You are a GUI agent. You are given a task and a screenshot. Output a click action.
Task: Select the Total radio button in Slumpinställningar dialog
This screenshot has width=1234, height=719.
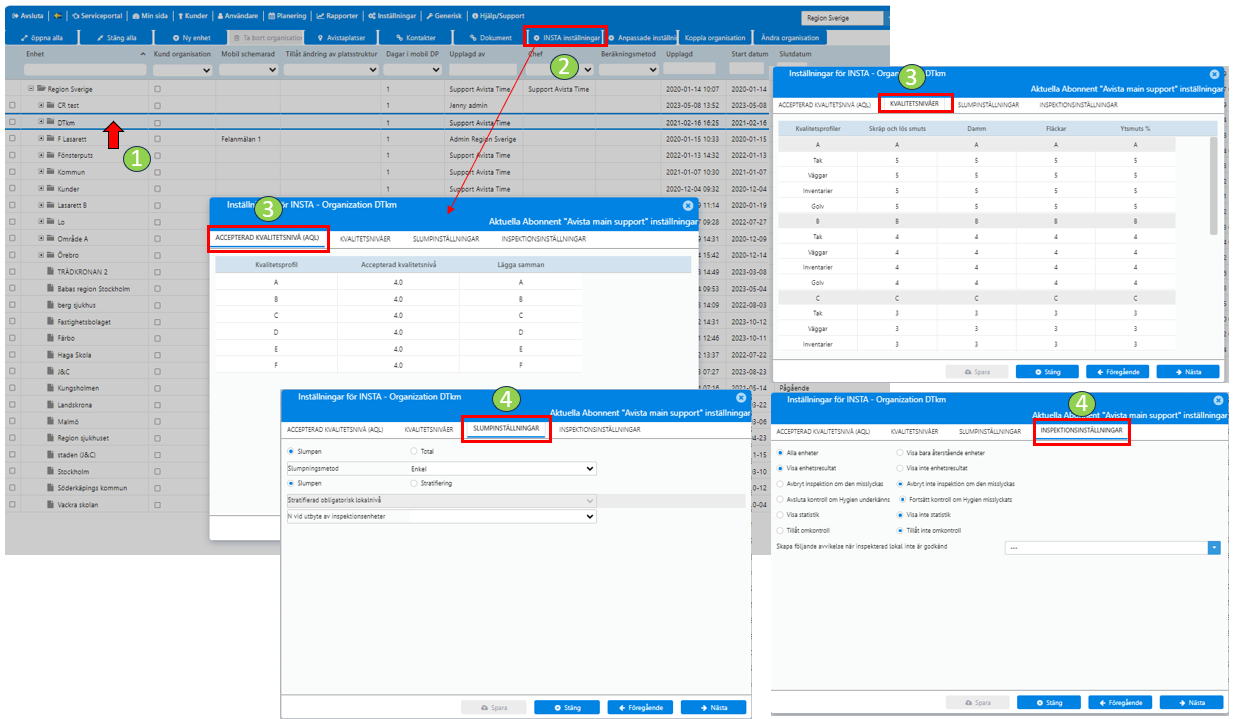pos(413,452)
